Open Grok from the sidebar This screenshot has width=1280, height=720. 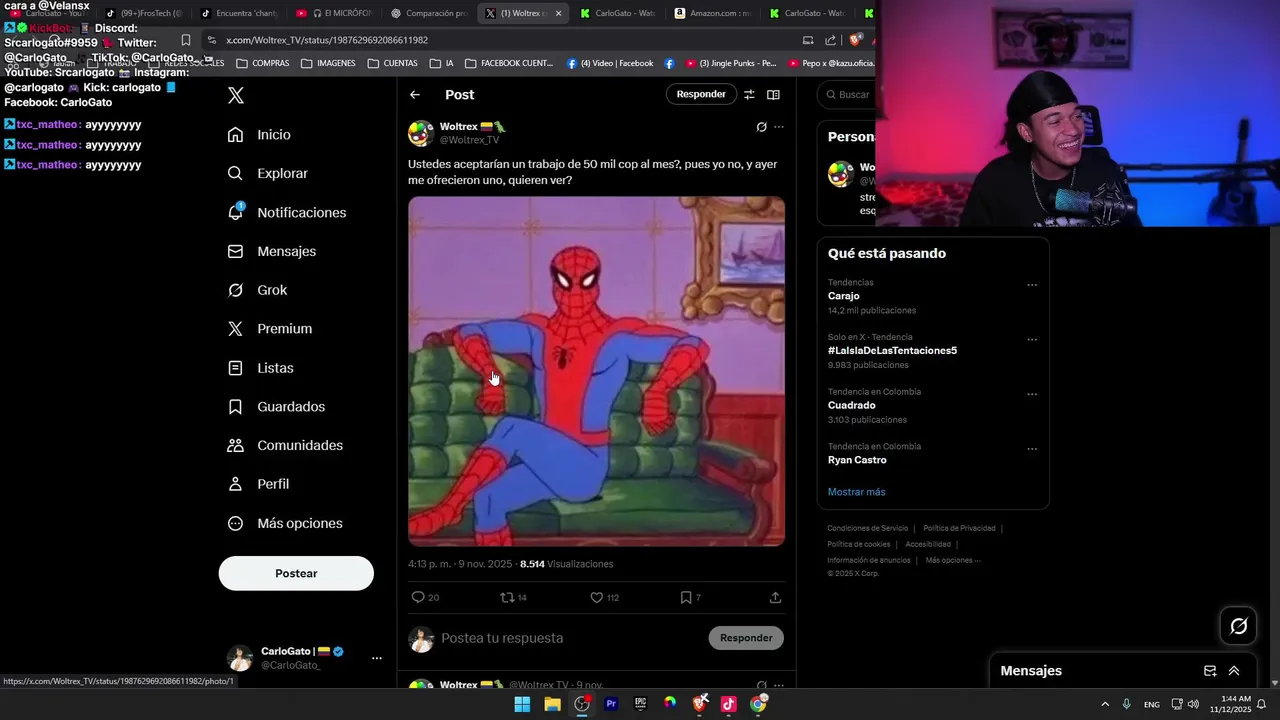coord(258,290)
